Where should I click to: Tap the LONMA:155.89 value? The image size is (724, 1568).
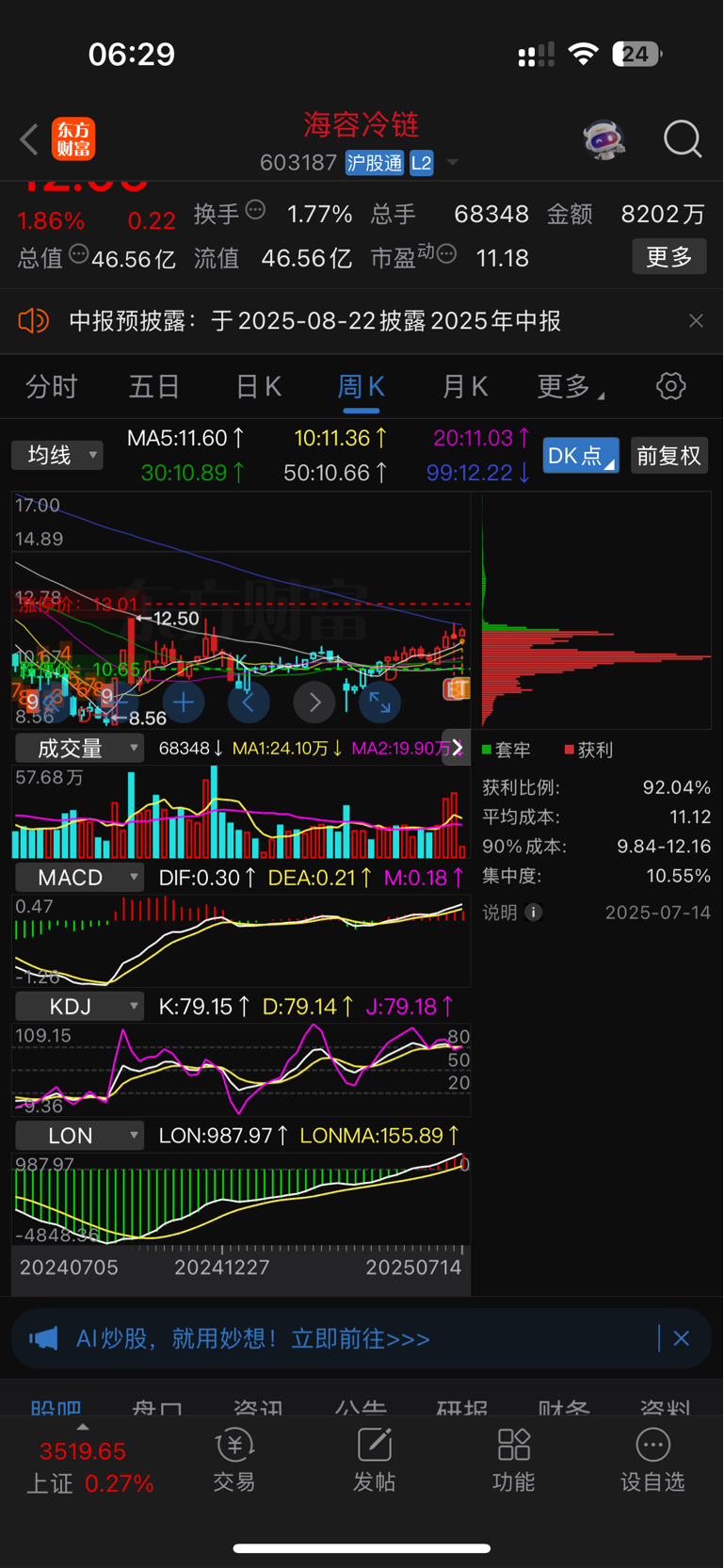tap(380, 1136)
